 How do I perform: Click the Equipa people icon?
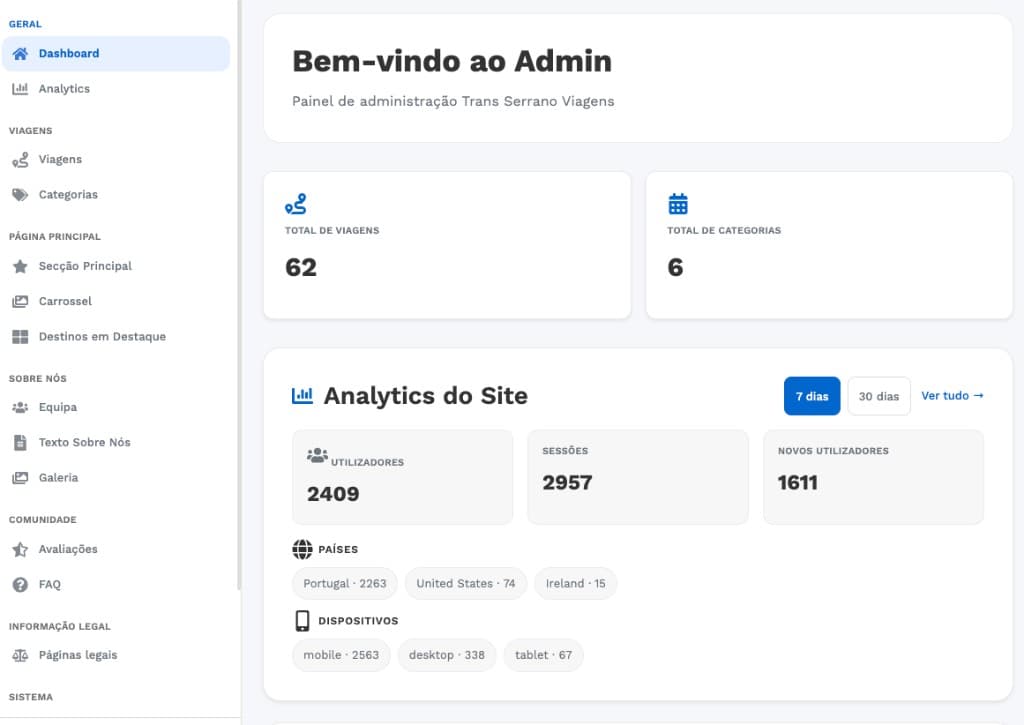click(x=20, y=408)
